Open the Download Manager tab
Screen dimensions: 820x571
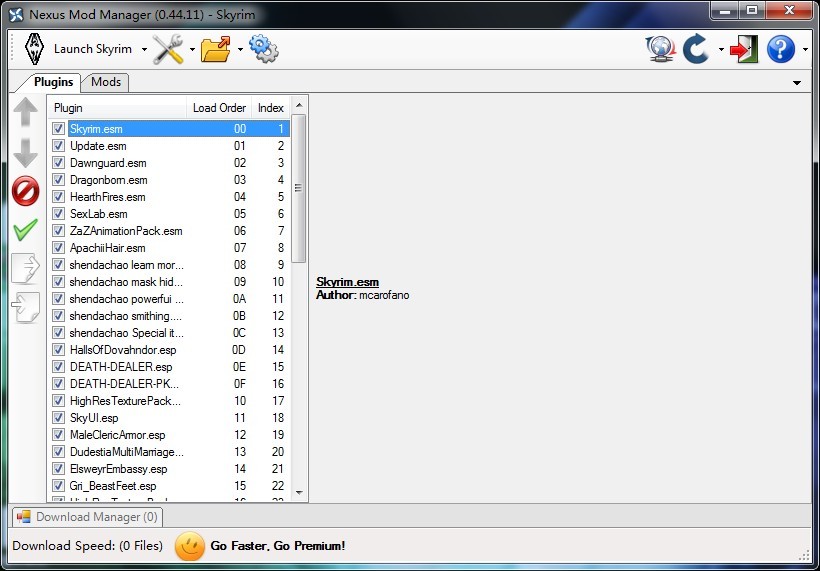pyautogui.click(x=87, y=517)
